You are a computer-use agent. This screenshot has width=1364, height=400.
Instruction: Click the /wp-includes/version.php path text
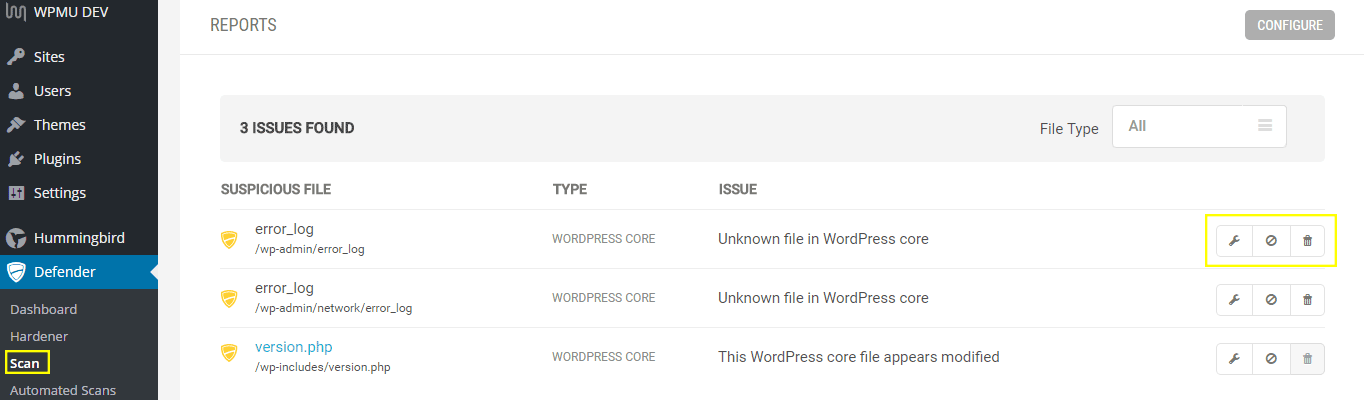tap(322, 367)
